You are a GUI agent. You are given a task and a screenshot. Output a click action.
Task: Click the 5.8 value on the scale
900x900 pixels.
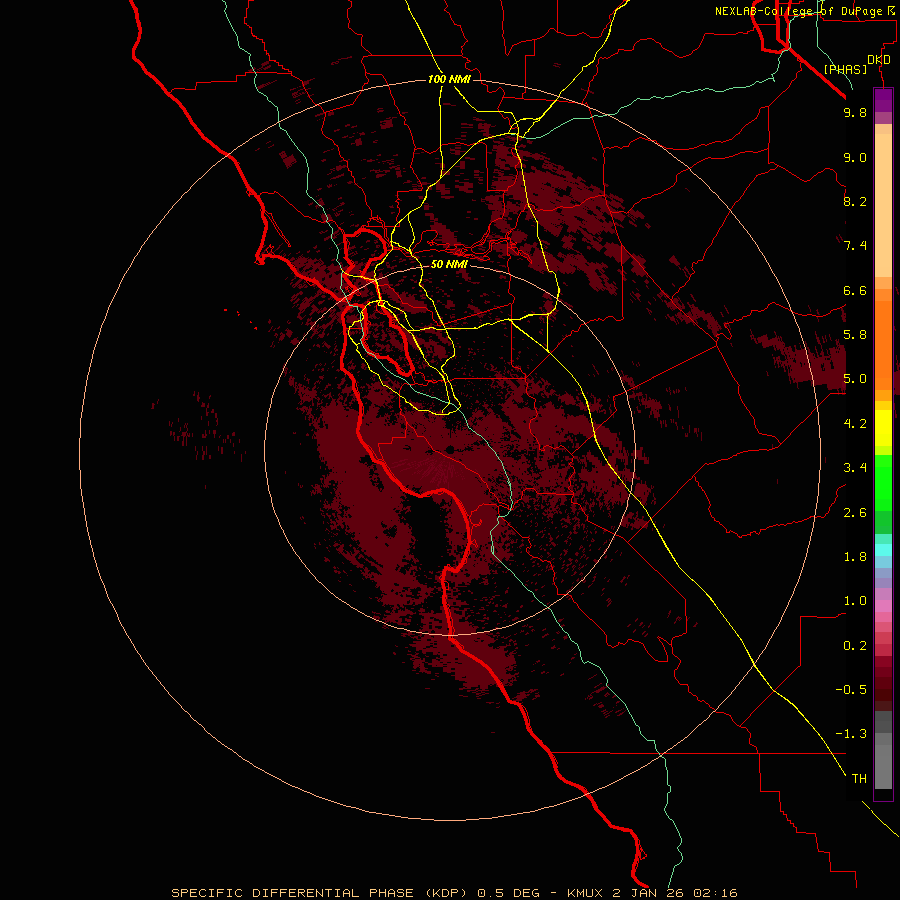coord(855,335)
